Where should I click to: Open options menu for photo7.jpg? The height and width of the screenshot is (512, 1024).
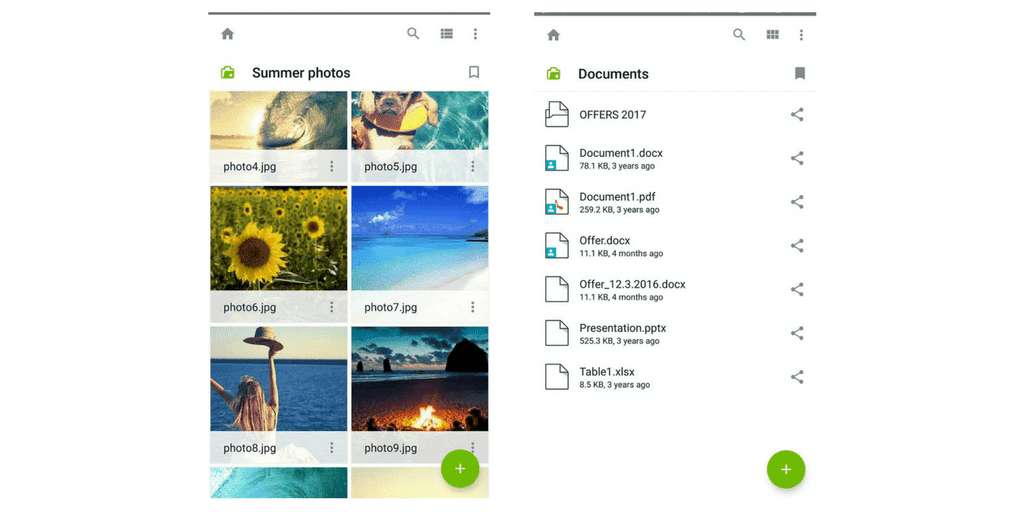point(473,307)
